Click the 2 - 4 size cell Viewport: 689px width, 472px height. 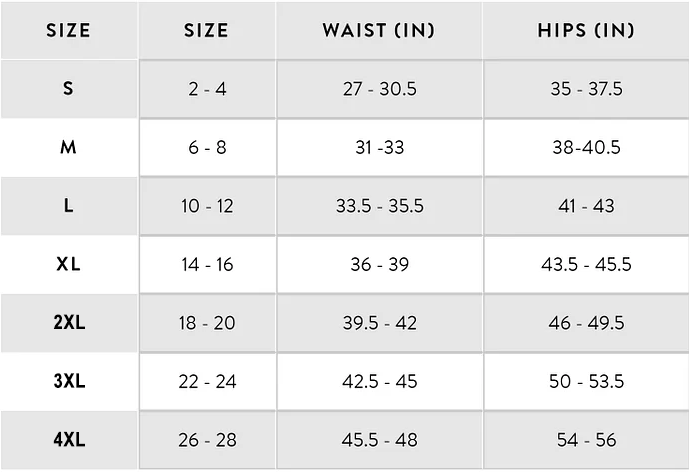(x=207, y=89)
